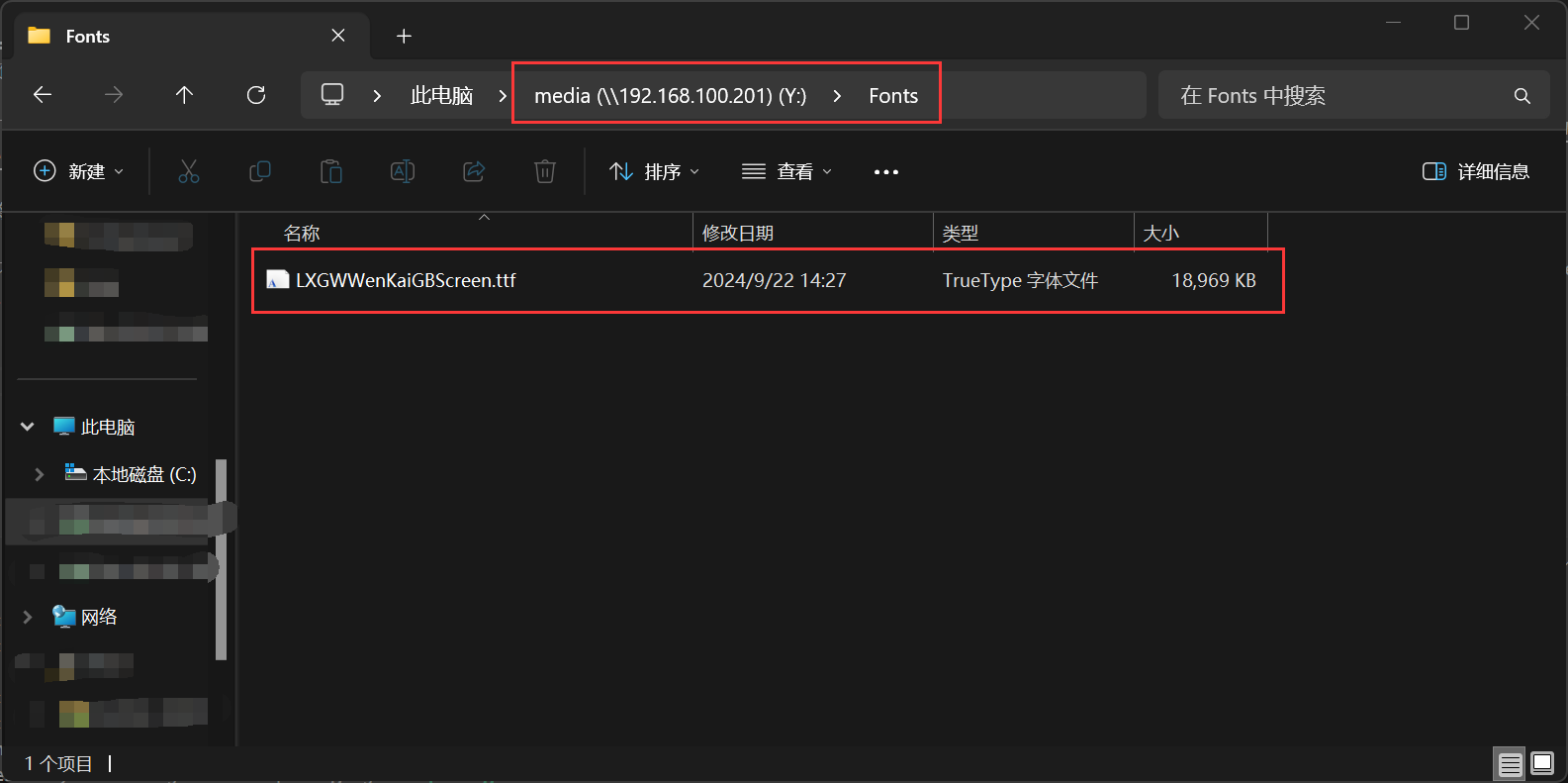Screen dimensions: 1568x783
Task: Expand the 网络 tree node
Action: pos(28,617)
